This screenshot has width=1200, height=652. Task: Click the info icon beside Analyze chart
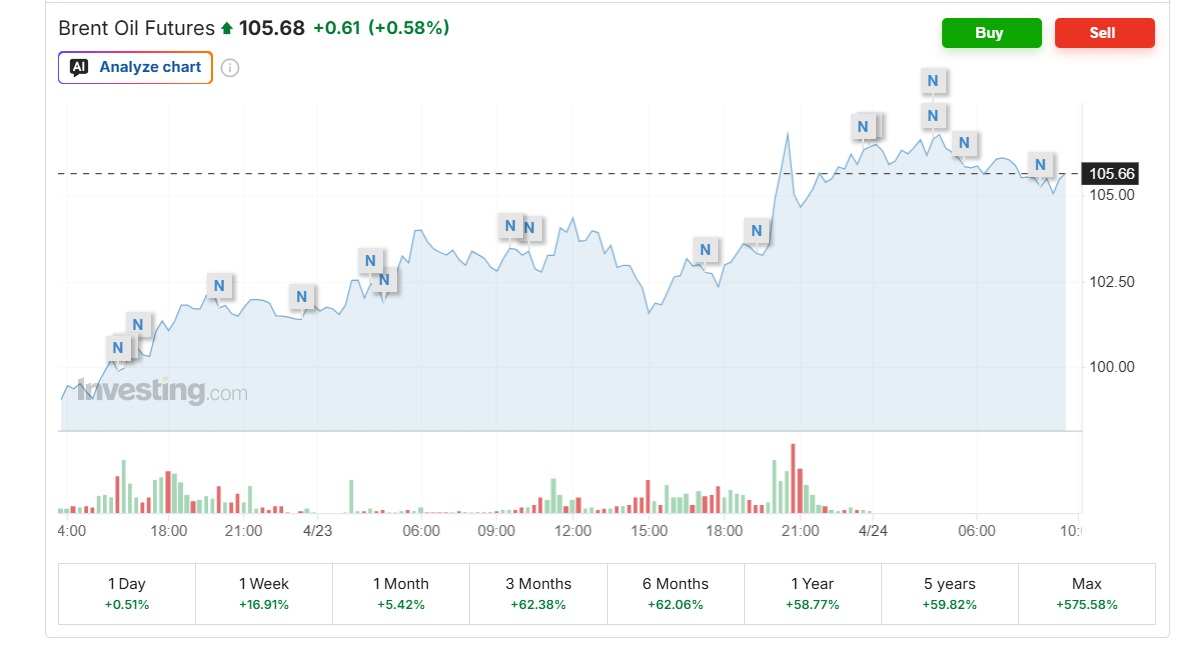pos(230,68)
